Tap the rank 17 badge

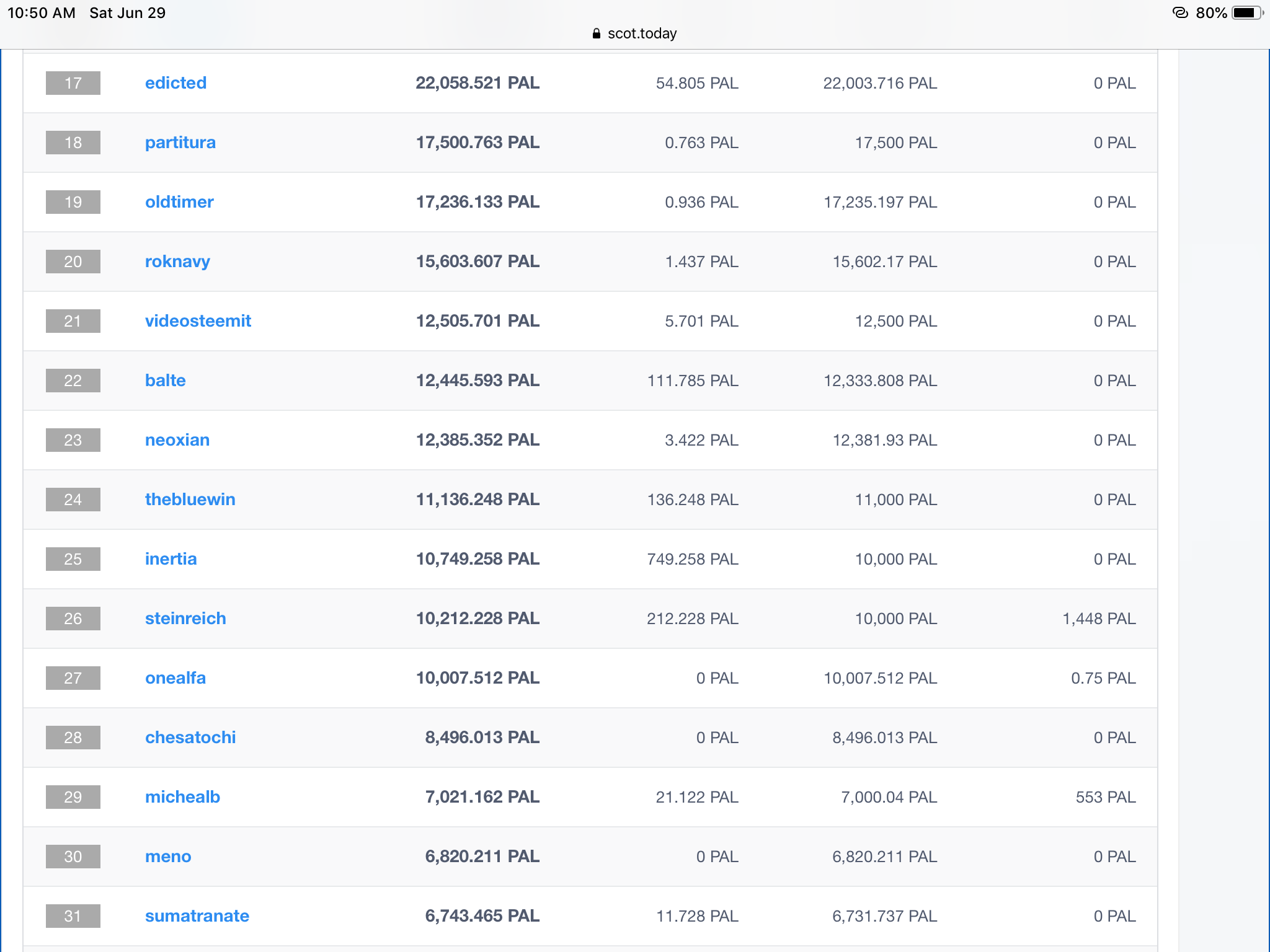coord(73,83)
